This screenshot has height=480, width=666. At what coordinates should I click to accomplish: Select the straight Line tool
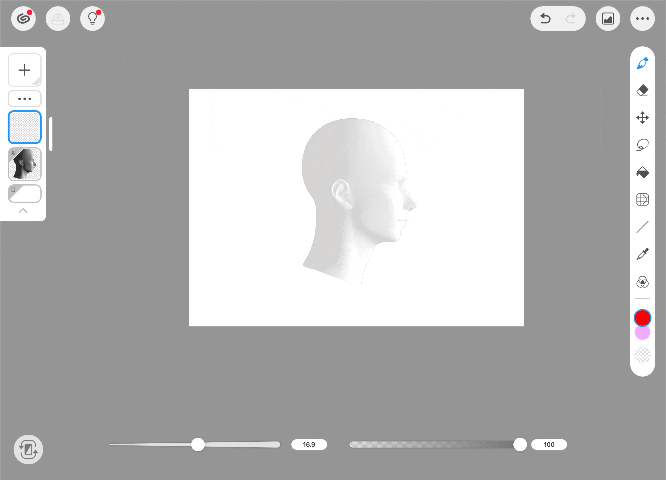point(642,227)
